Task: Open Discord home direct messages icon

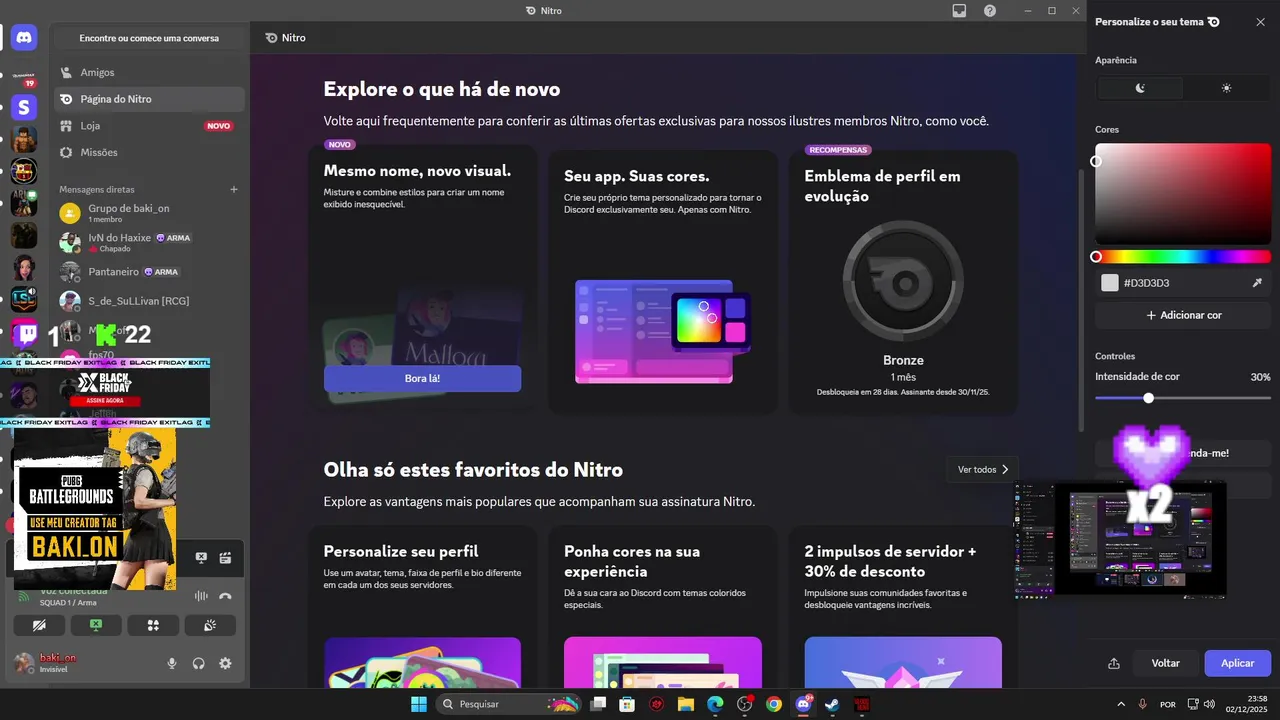Action: tap(24, 38)
